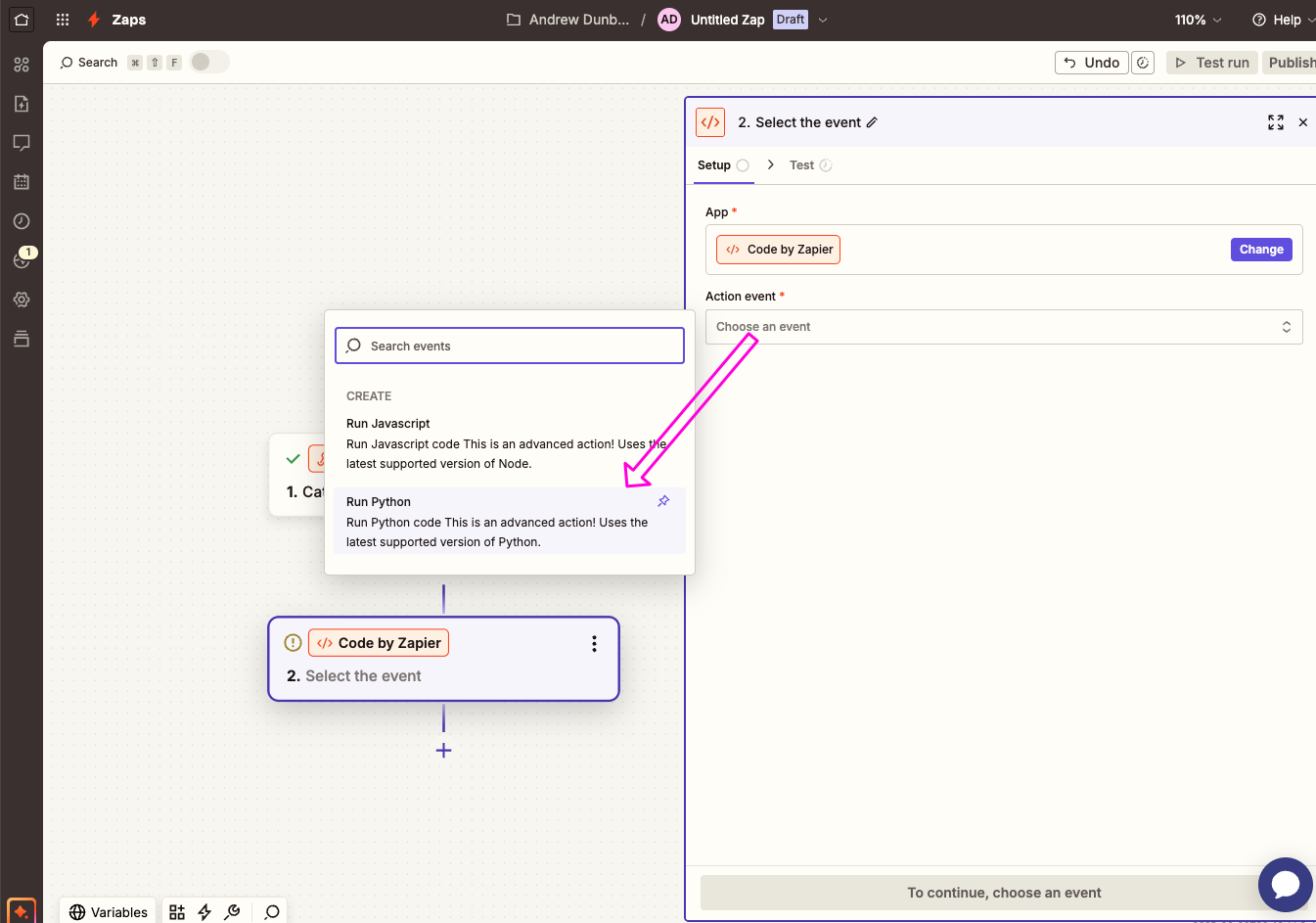Viewport: 1316px width, 923px height.
Task: Select the step 2 Code by Zapier card
Action: 443,659
